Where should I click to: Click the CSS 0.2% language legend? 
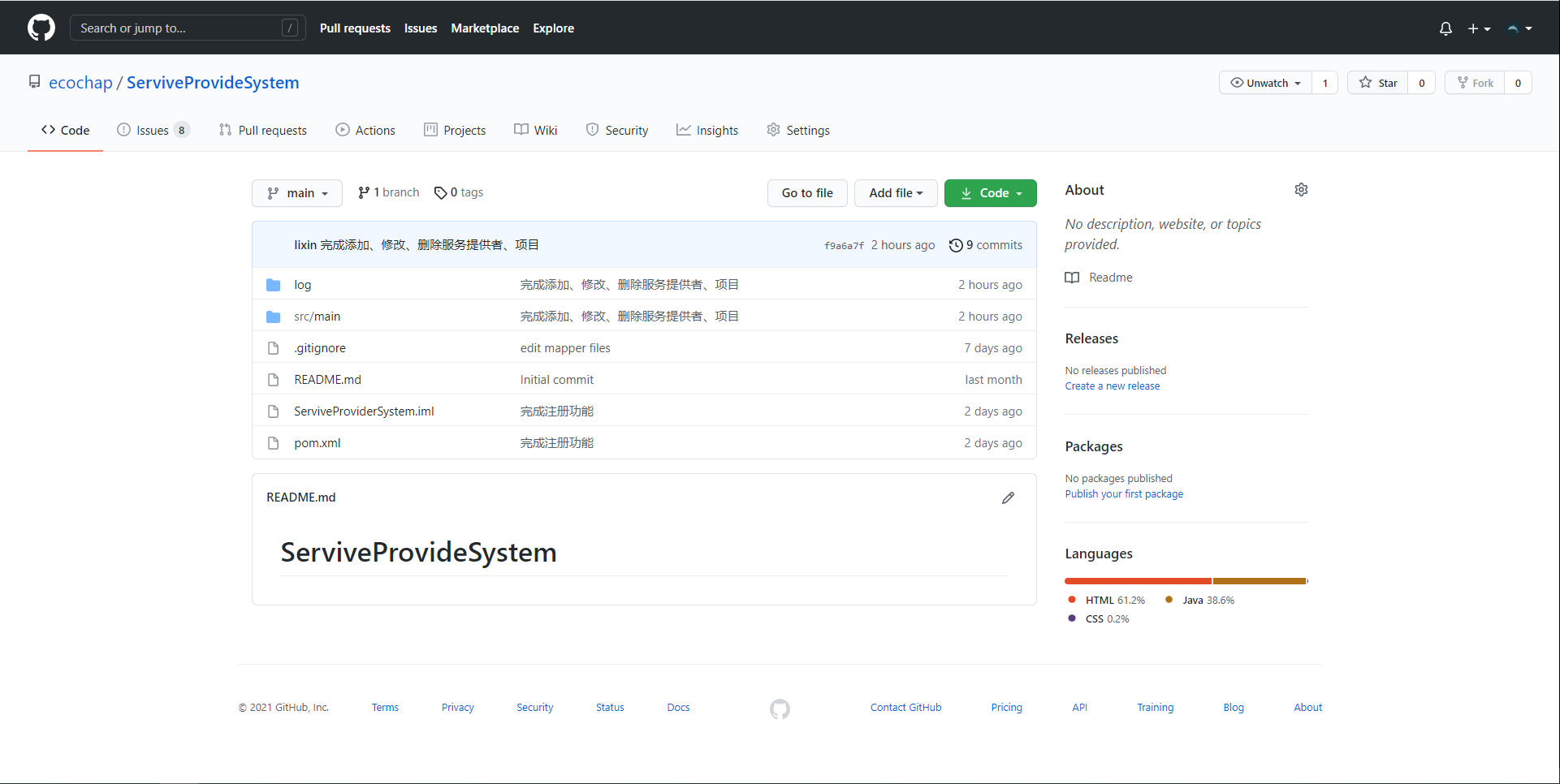coord(1099,619)
